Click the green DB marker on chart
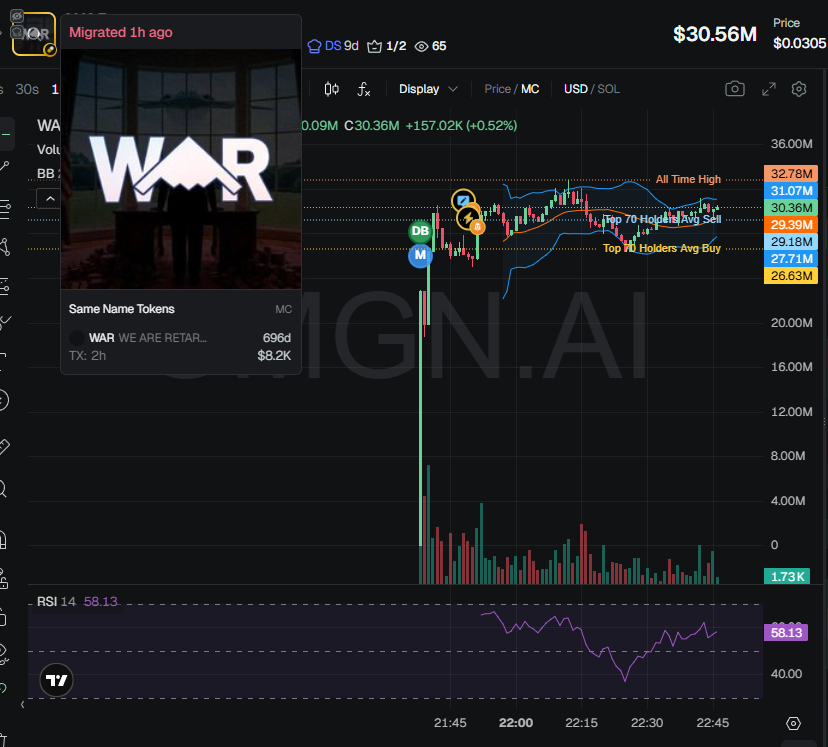 coord(420,231)
